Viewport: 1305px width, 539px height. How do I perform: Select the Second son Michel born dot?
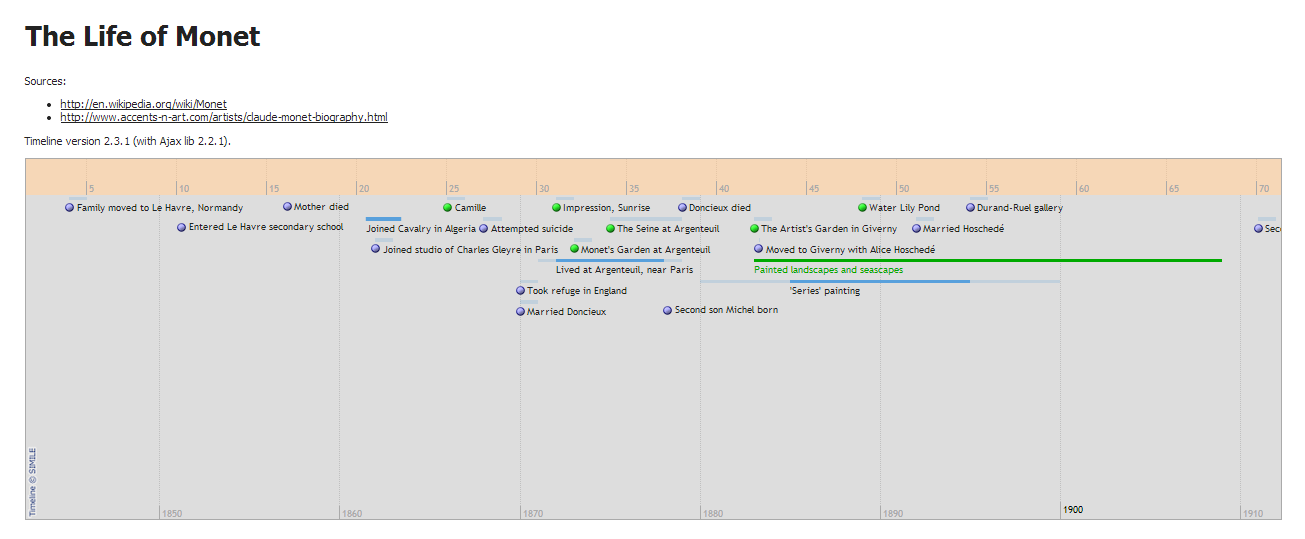668,311
